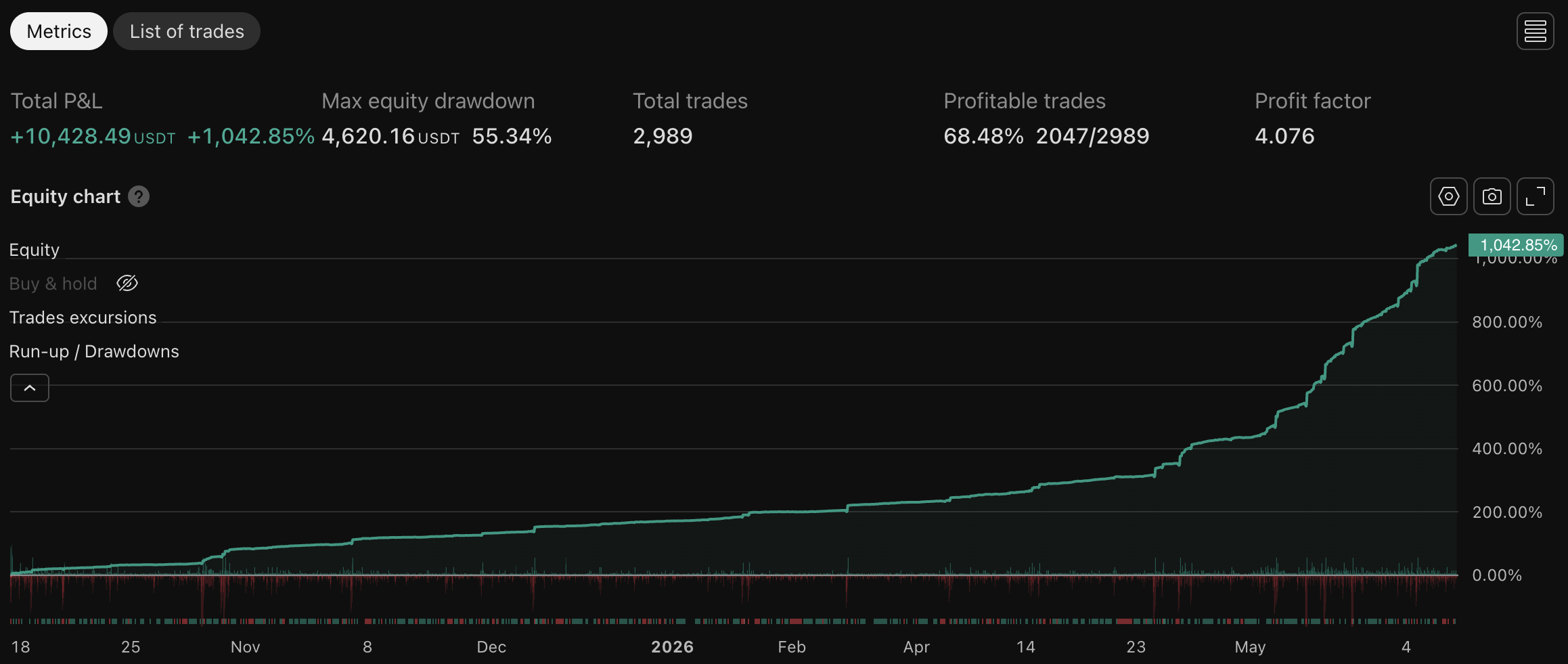The width and height of the screenshot is (1568, 664).
Task: Click the 68.48% profitable trades value
Action: [983, 136]
